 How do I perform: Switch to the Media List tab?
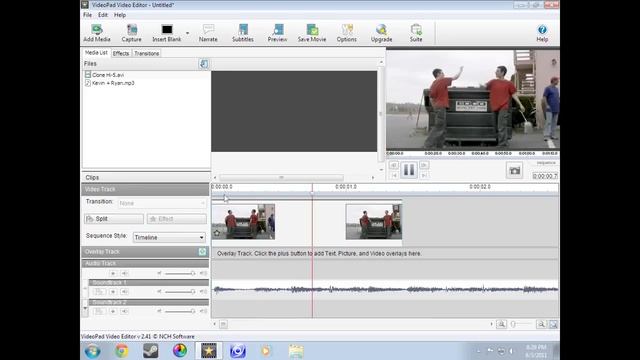[x=96, y=53]
